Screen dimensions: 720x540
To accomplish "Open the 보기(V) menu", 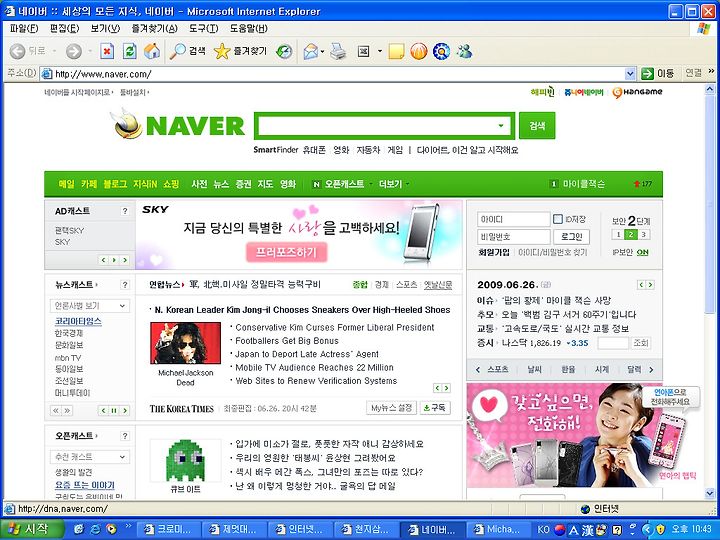I will [x=105, y=28].
